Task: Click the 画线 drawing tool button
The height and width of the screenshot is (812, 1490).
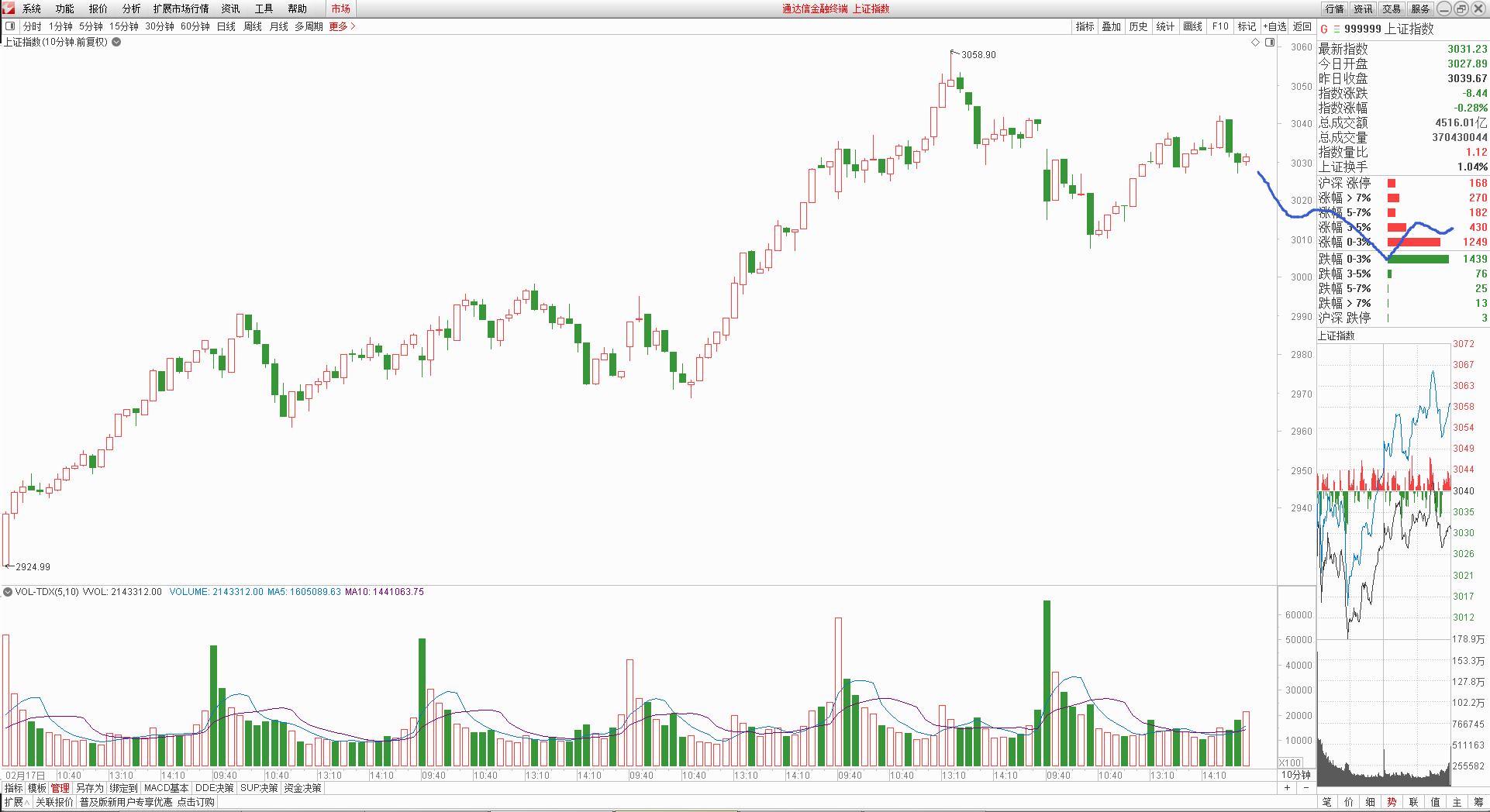Action: click(x=1192, y=26)
